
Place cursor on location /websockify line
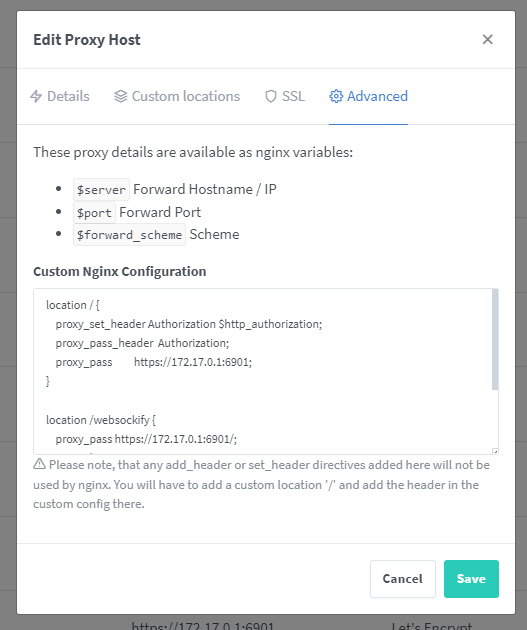pos(101,420)
